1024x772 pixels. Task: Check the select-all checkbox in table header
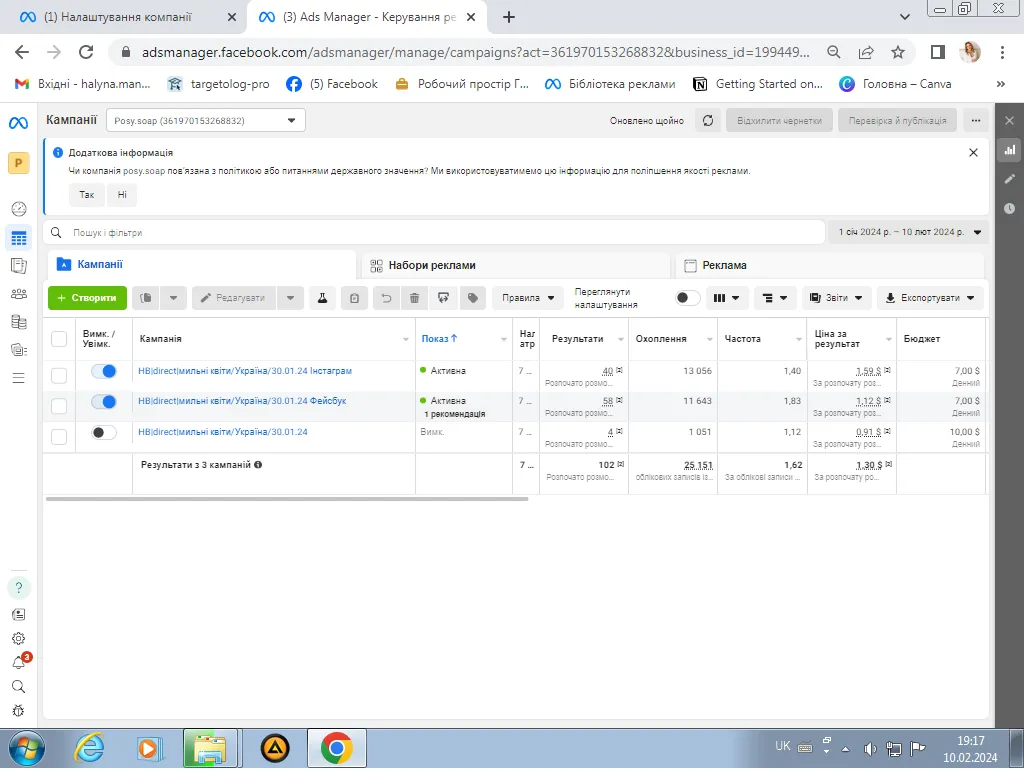(x=59, y=339)
